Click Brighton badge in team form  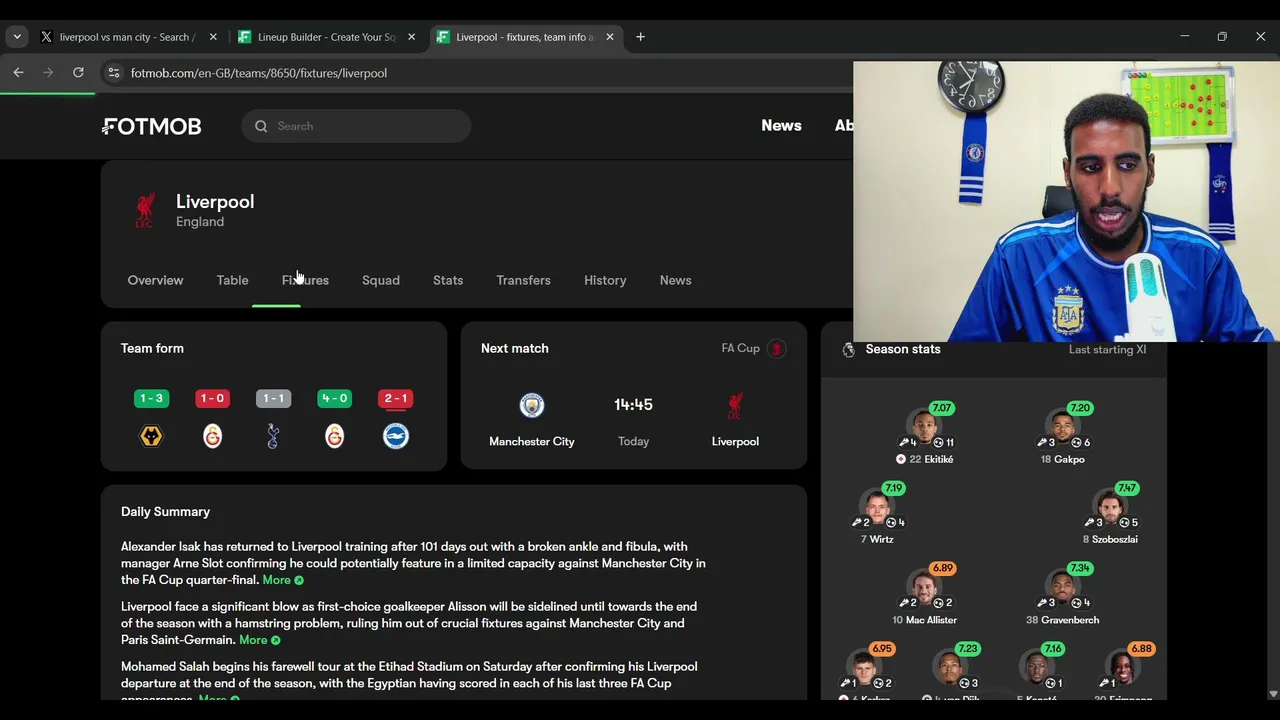click(396, 436)
